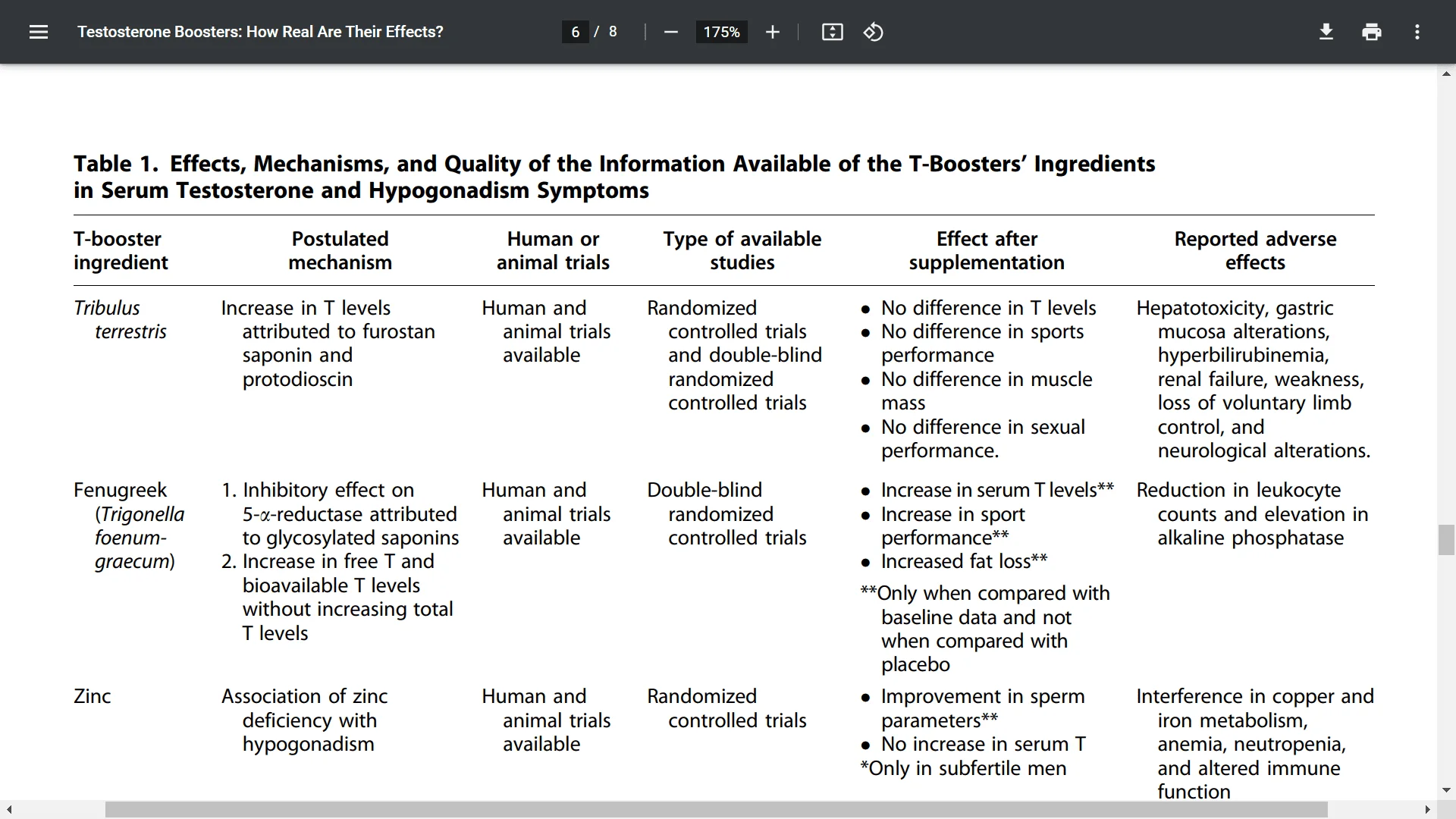The image size is (1456, 819).
Task: Click '*Only in subfertile men' note
Action: 963,768
